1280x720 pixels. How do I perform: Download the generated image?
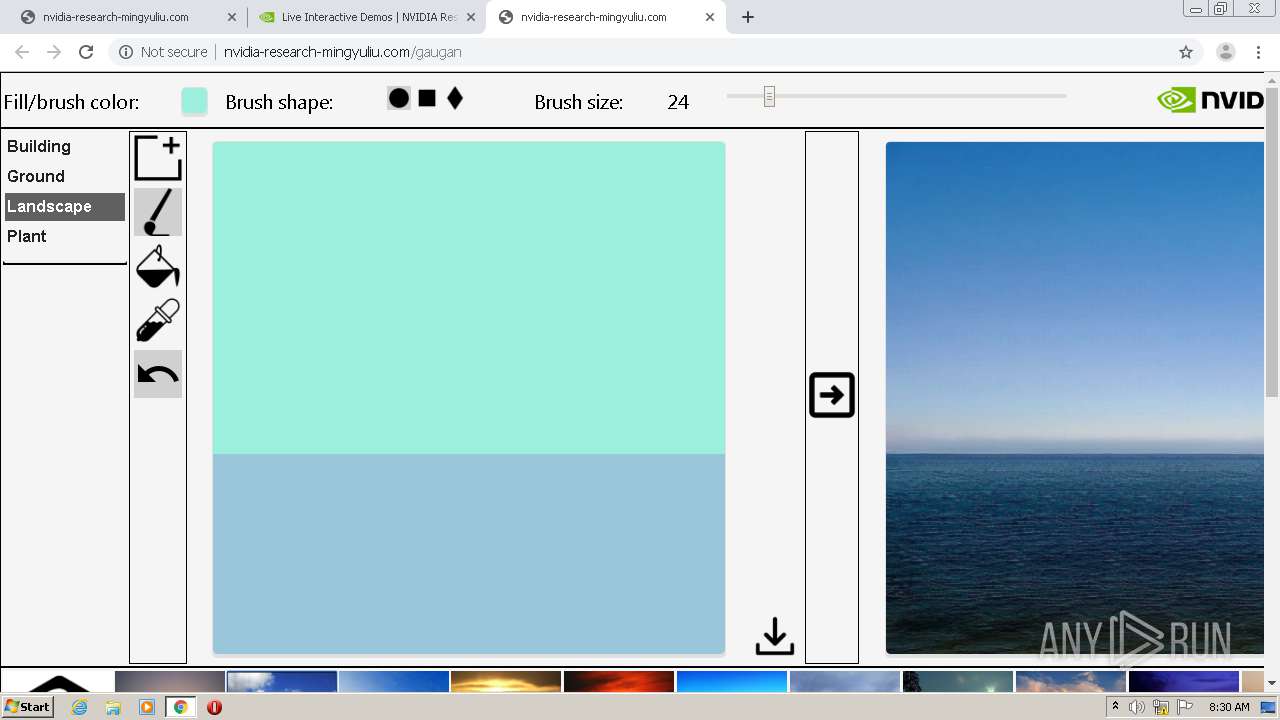(x=775, y=636)
